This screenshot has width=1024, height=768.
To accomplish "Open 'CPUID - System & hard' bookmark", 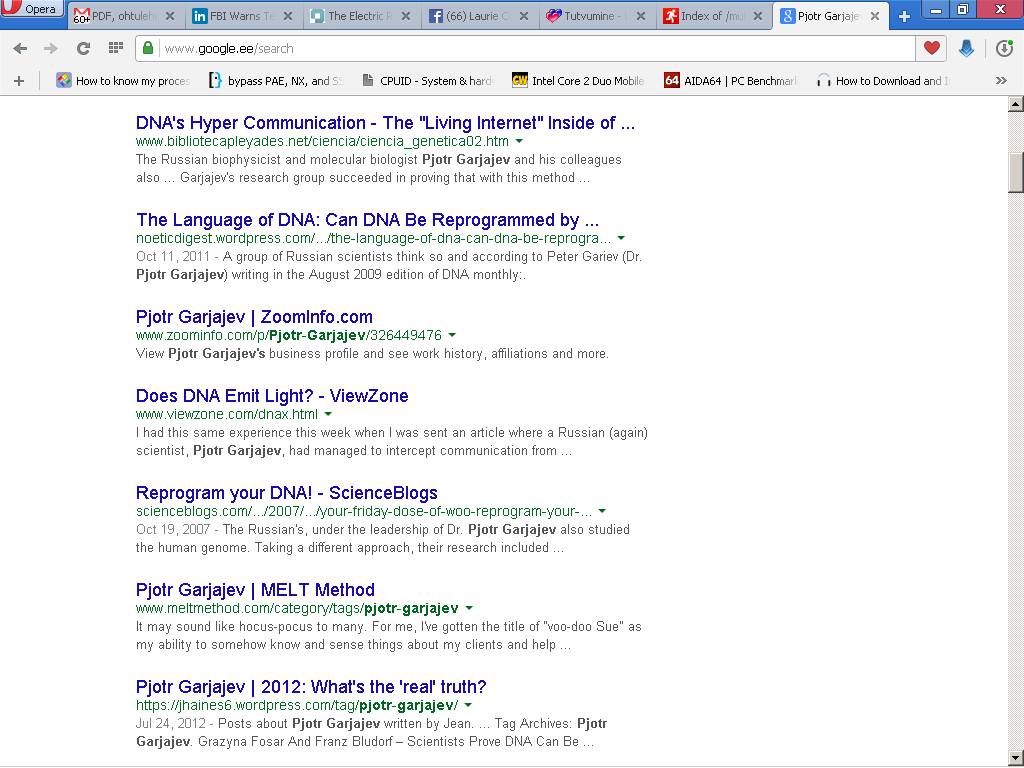I will pyautogui.click(x=428, y=81).
